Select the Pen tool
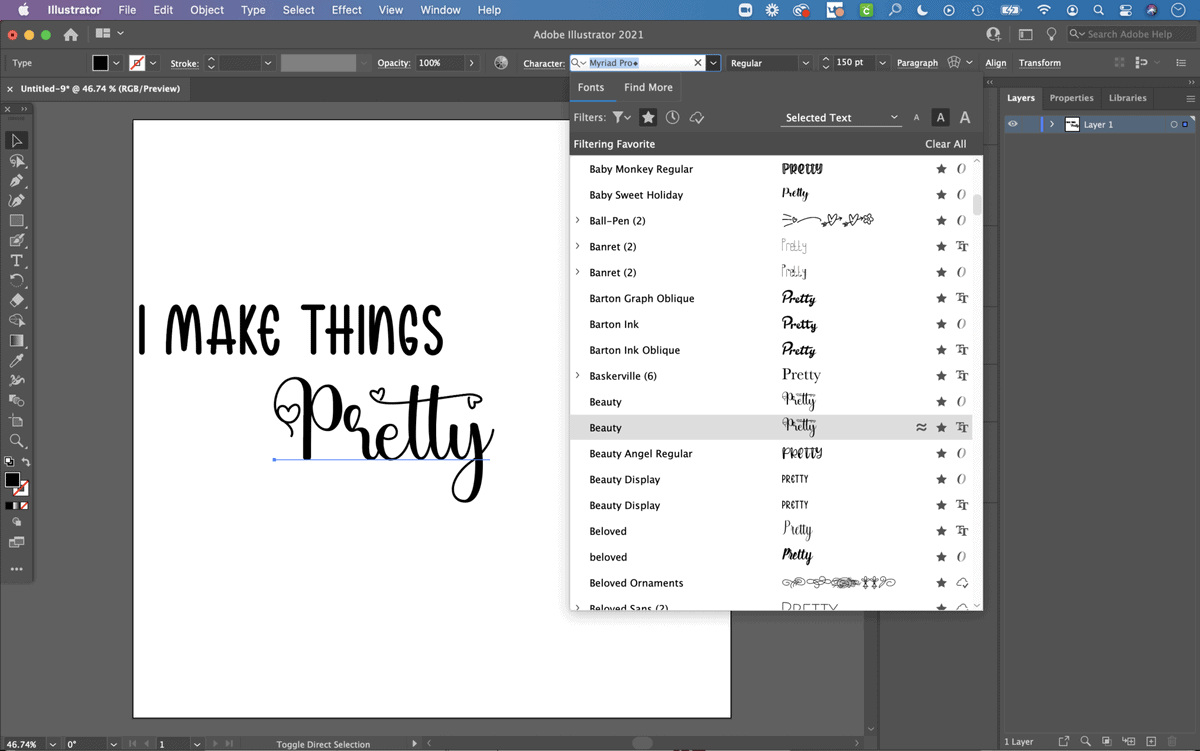Viewport: 1200px width, 751px height. (x=16, y=181)
